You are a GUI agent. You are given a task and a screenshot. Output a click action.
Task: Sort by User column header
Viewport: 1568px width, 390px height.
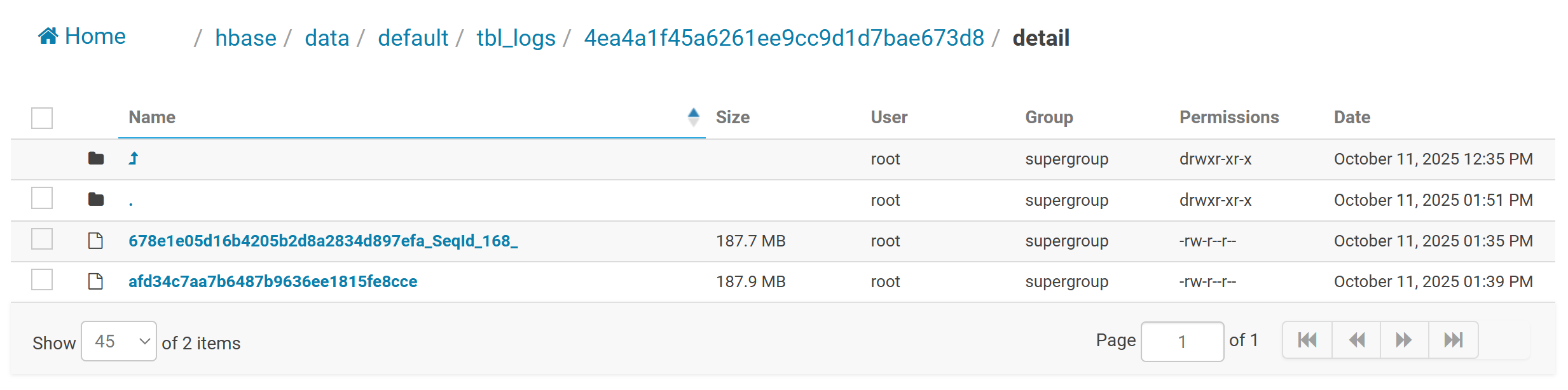click(889, 118)
